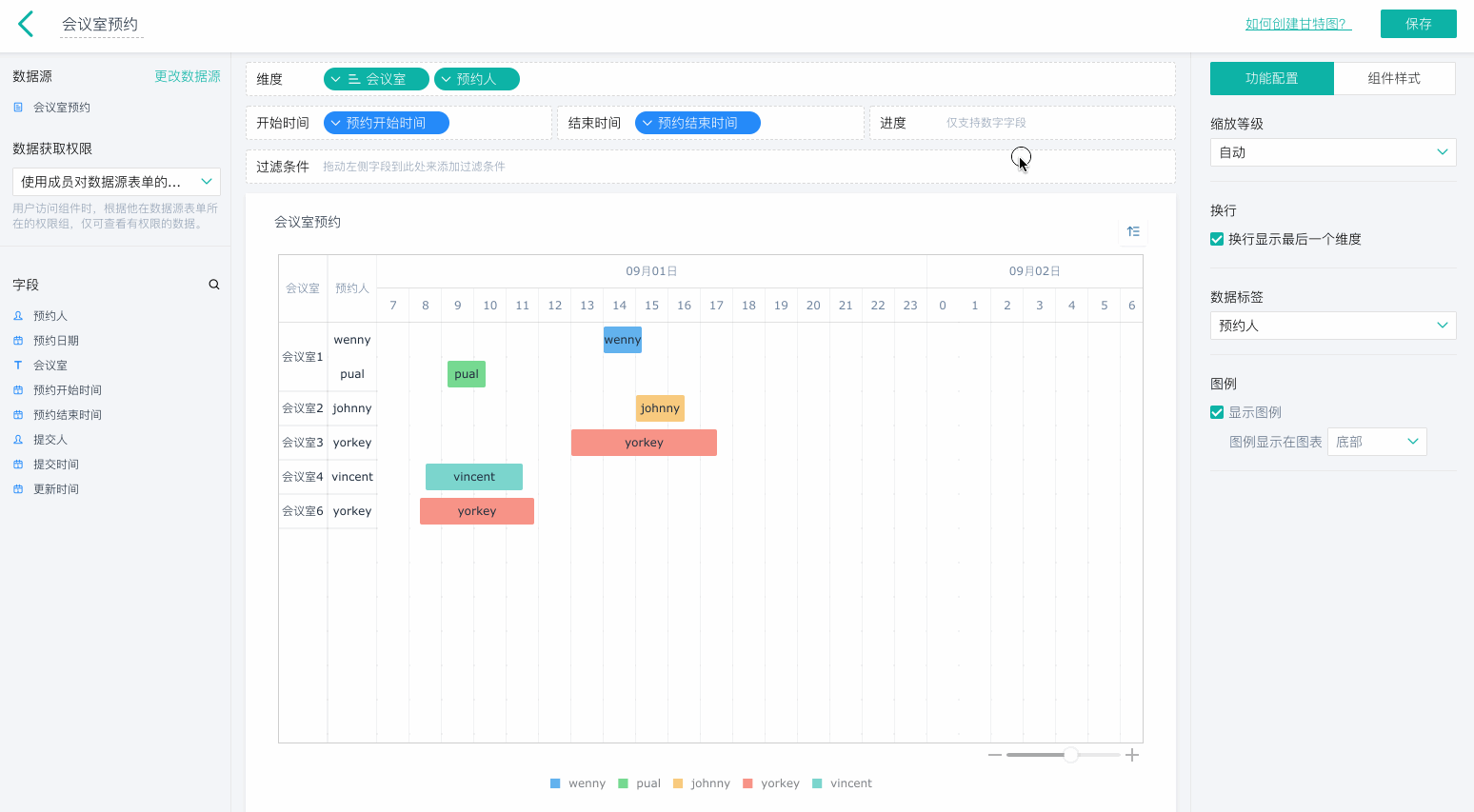Screen dimensions: 1474x812
Task: Click the back arrow icon
Action: point(26,24)
